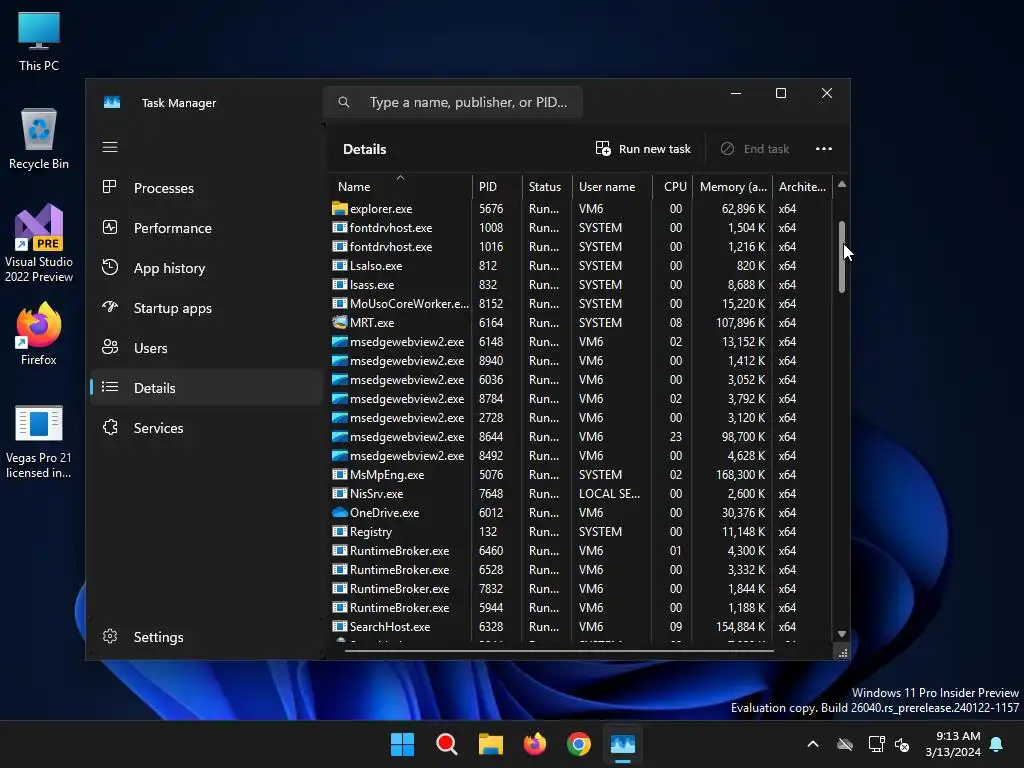
Task: Click the Task Manager taskbar icon
Action: [x=623, y=744]
